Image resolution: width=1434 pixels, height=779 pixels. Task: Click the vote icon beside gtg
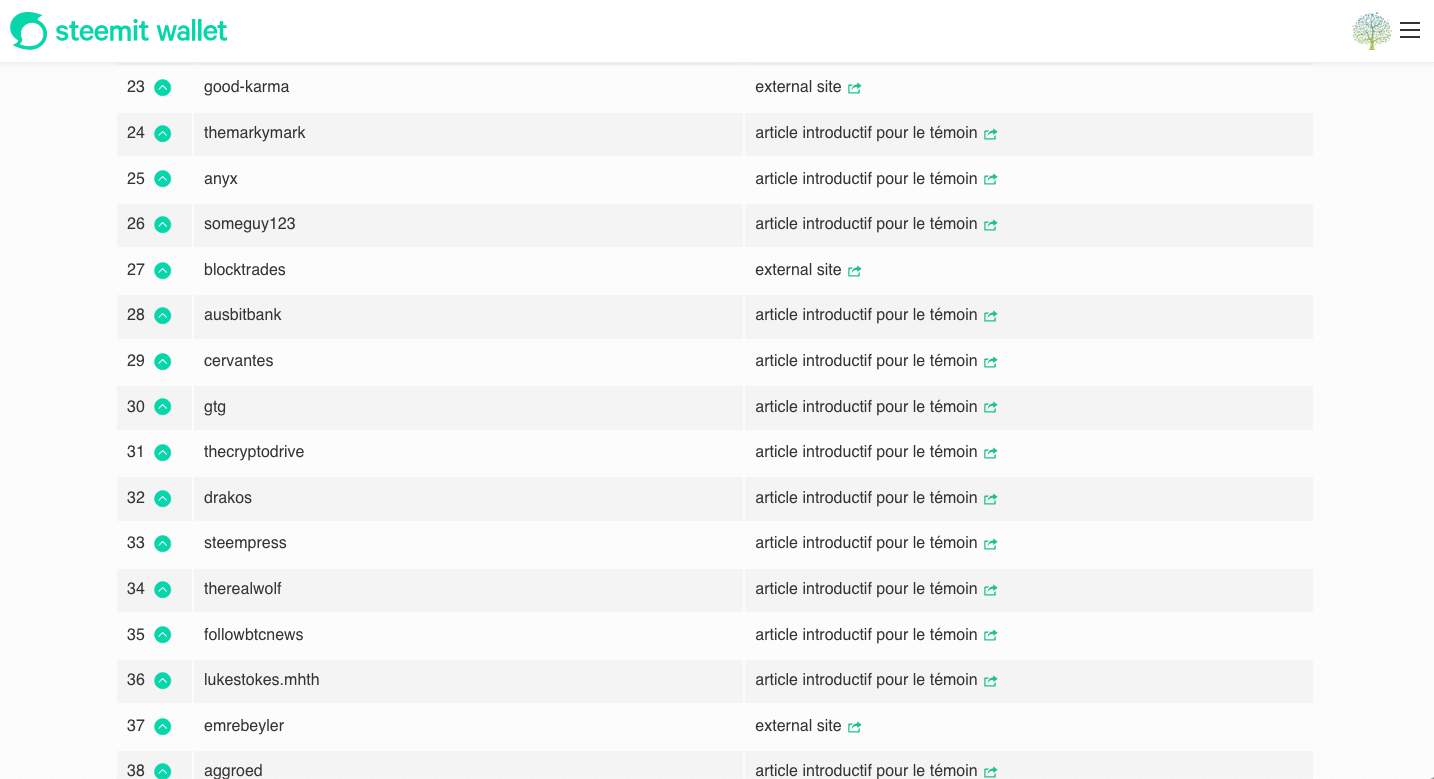(x=163, y=407)
